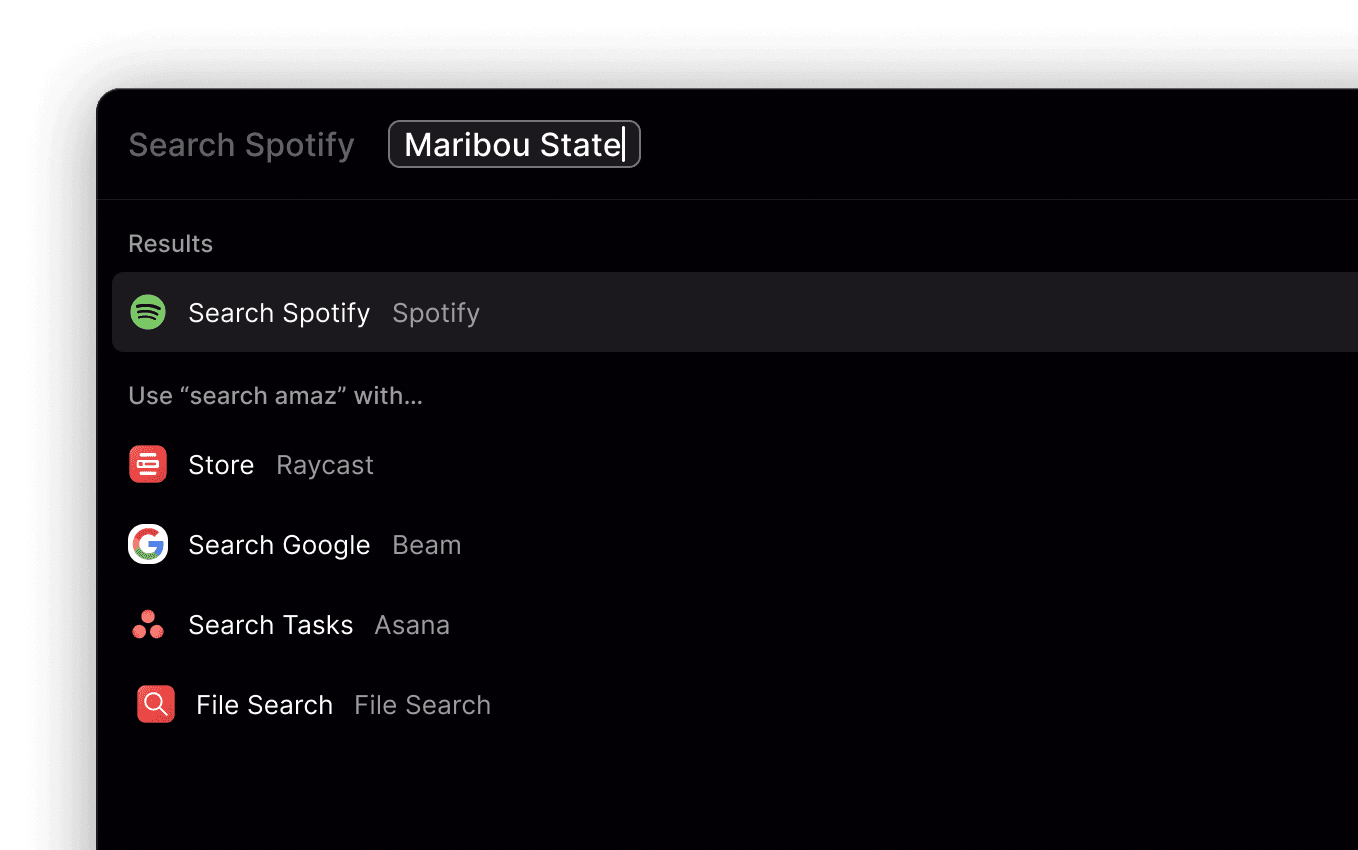Click the Asana three-dot icon

point(148,625)
